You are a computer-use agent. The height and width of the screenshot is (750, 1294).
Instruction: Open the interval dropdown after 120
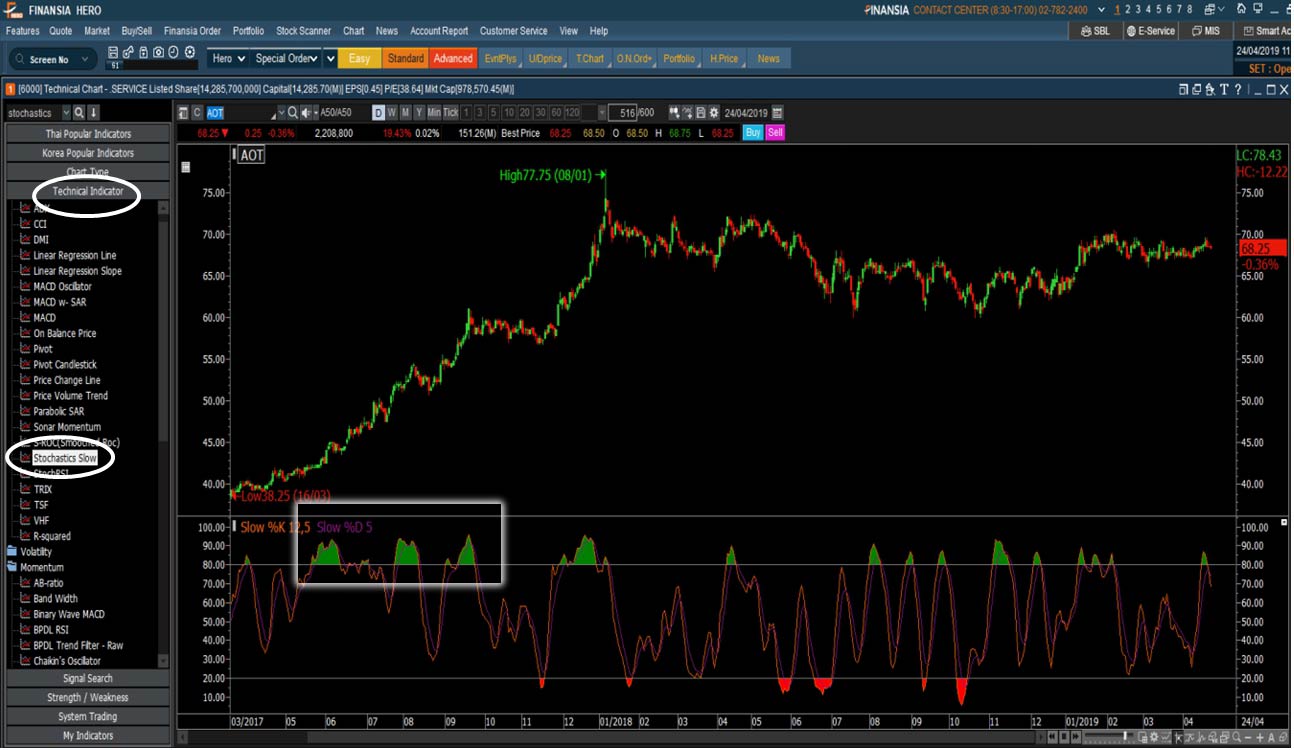[x=601, y=113]
